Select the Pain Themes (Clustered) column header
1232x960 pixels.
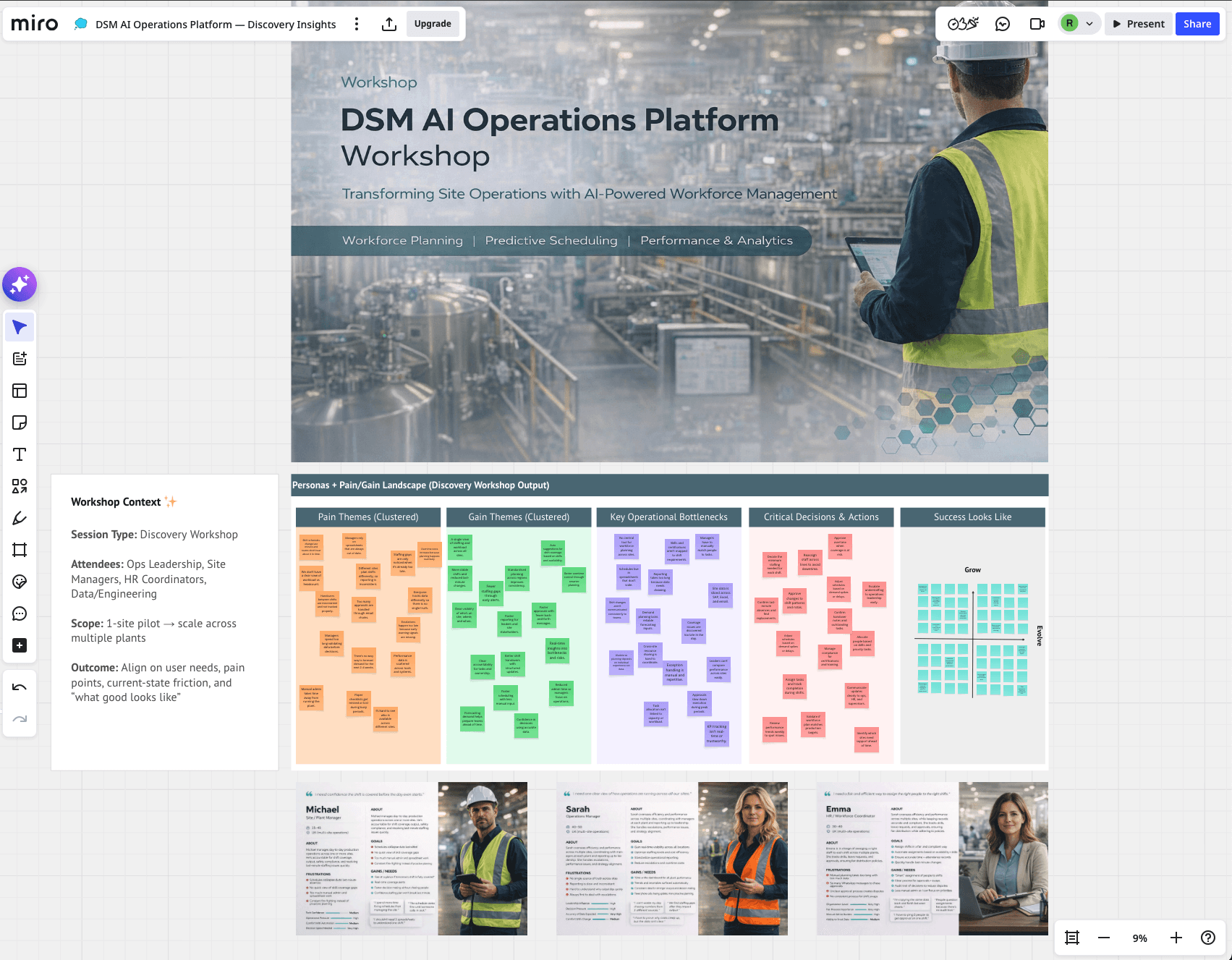coord(368,517)
